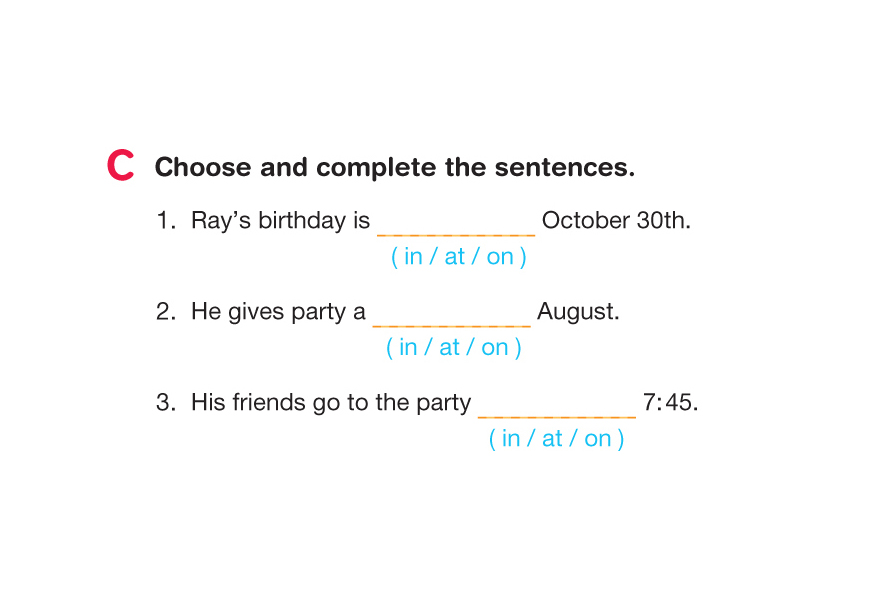Viewport: 873px width, 612px height.
Task: Click the text "Ray's birthday is"
Action: (x=280, y=221)
